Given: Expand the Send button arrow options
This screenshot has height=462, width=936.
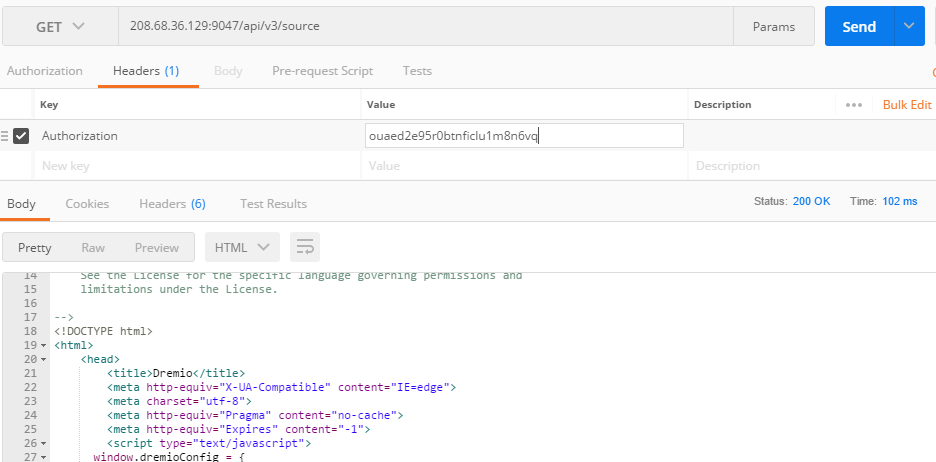Looking at the screenshot, I should pyautogui.click(x=909, y=26).
